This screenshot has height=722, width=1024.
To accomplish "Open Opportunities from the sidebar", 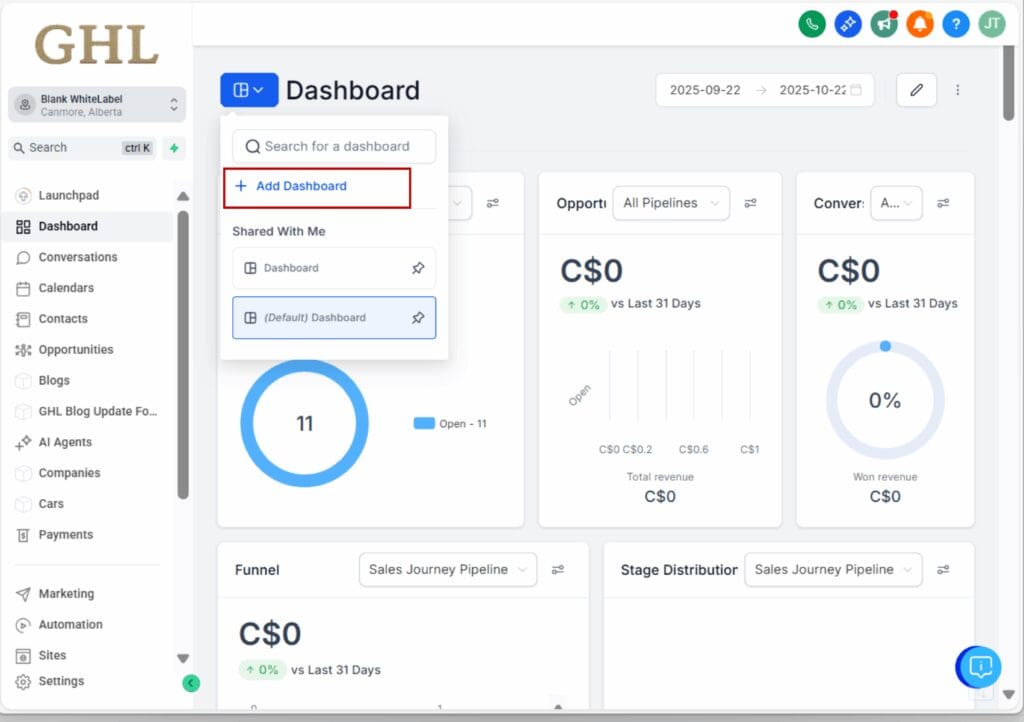I will tap(76, 350).
